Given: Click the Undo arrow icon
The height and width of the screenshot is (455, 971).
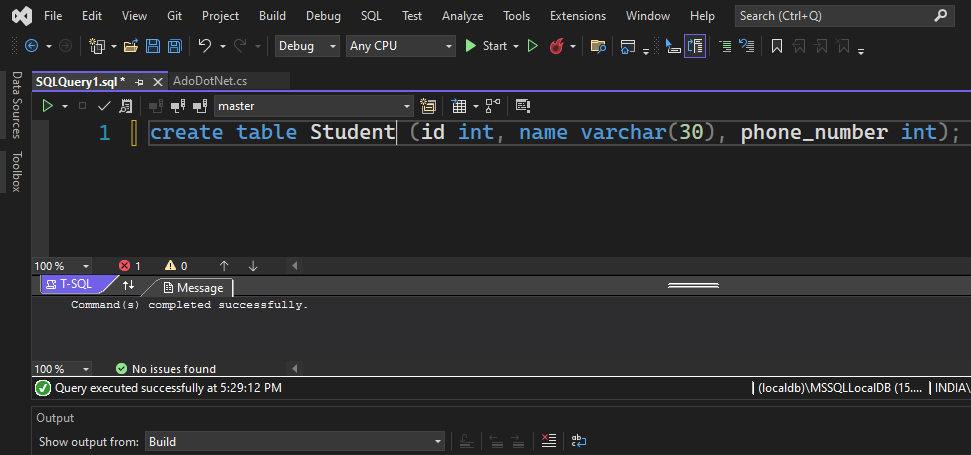Looking at the screenshot, I should tap(205, 46).
